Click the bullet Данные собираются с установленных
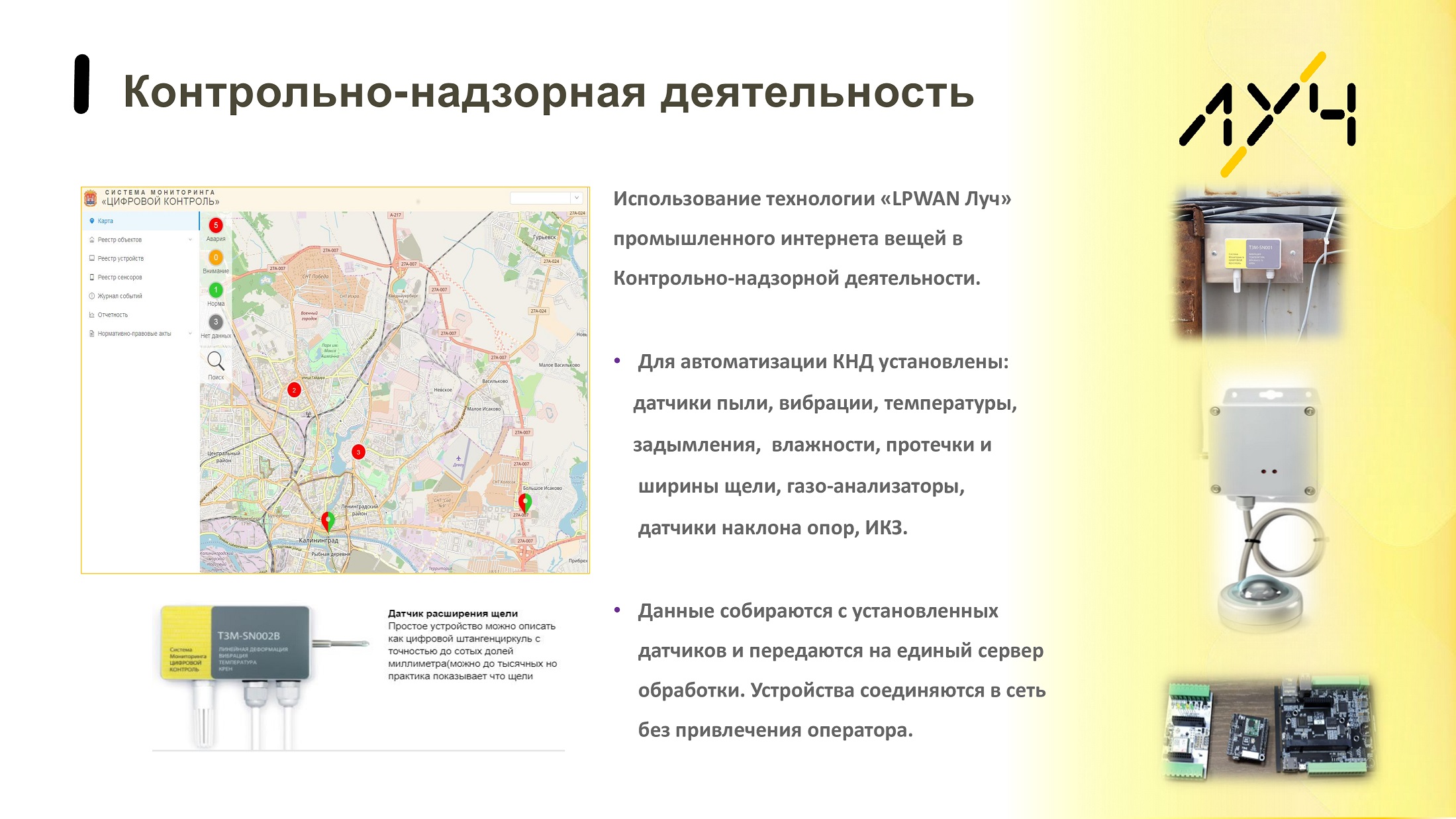 tap(818, 611)
